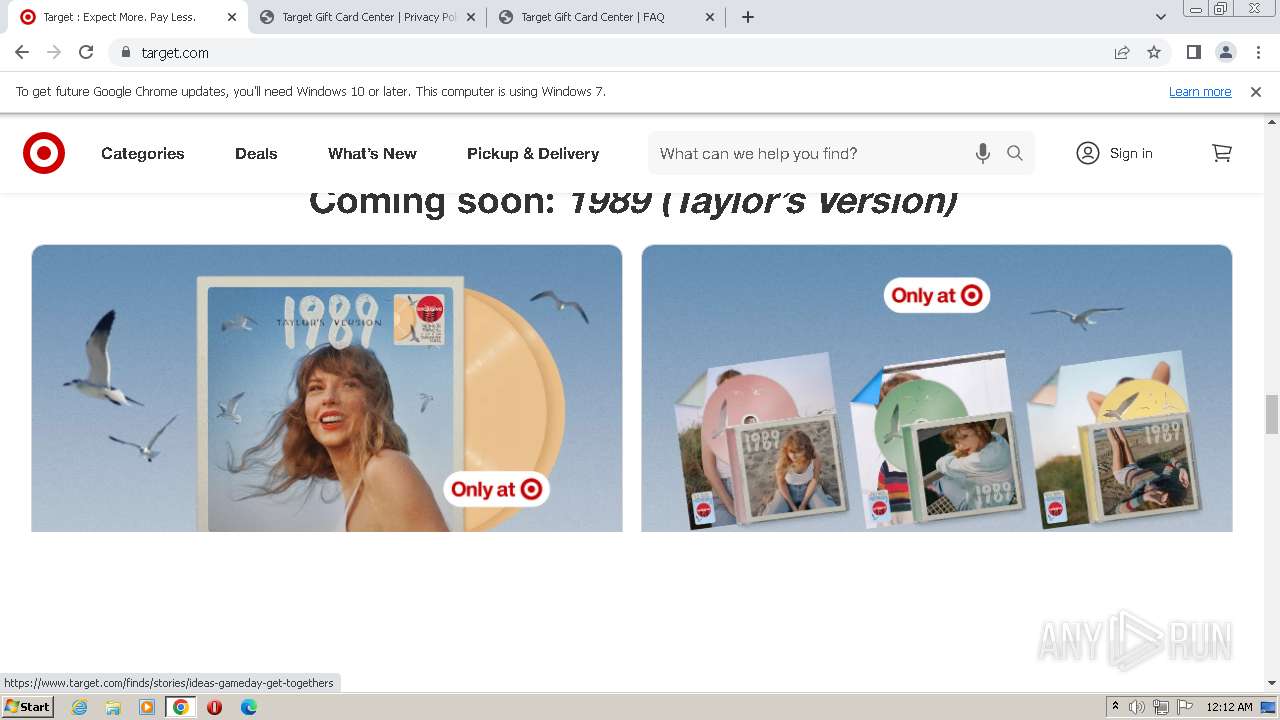
Task: Share this page icon in address bar
Action: point(1122,52)
